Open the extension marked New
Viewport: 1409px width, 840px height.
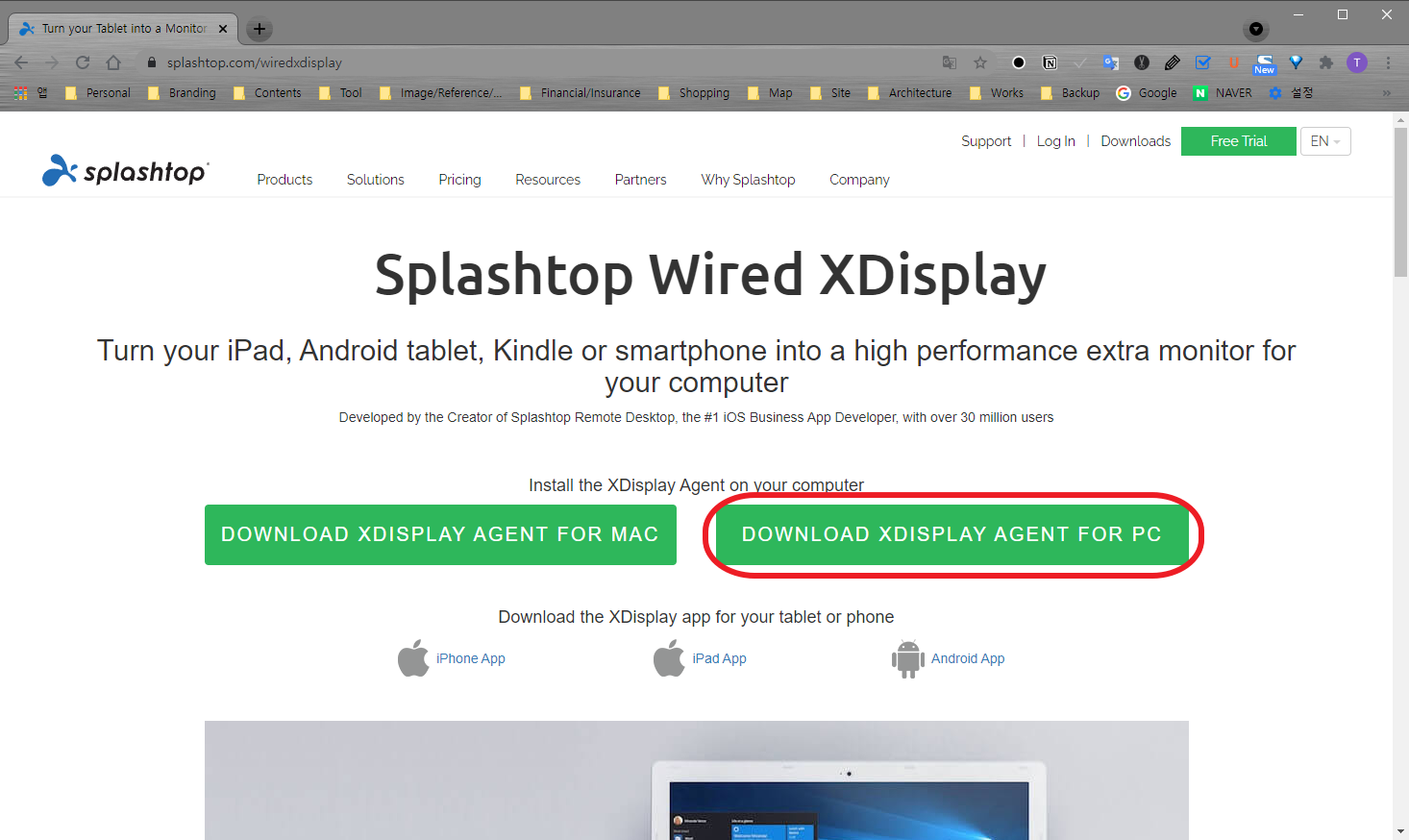tap(1265, 64)
